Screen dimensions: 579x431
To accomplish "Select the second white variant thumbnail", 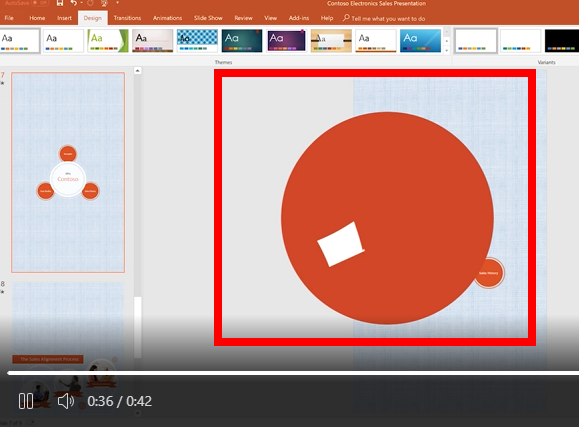I will point(520,41).
